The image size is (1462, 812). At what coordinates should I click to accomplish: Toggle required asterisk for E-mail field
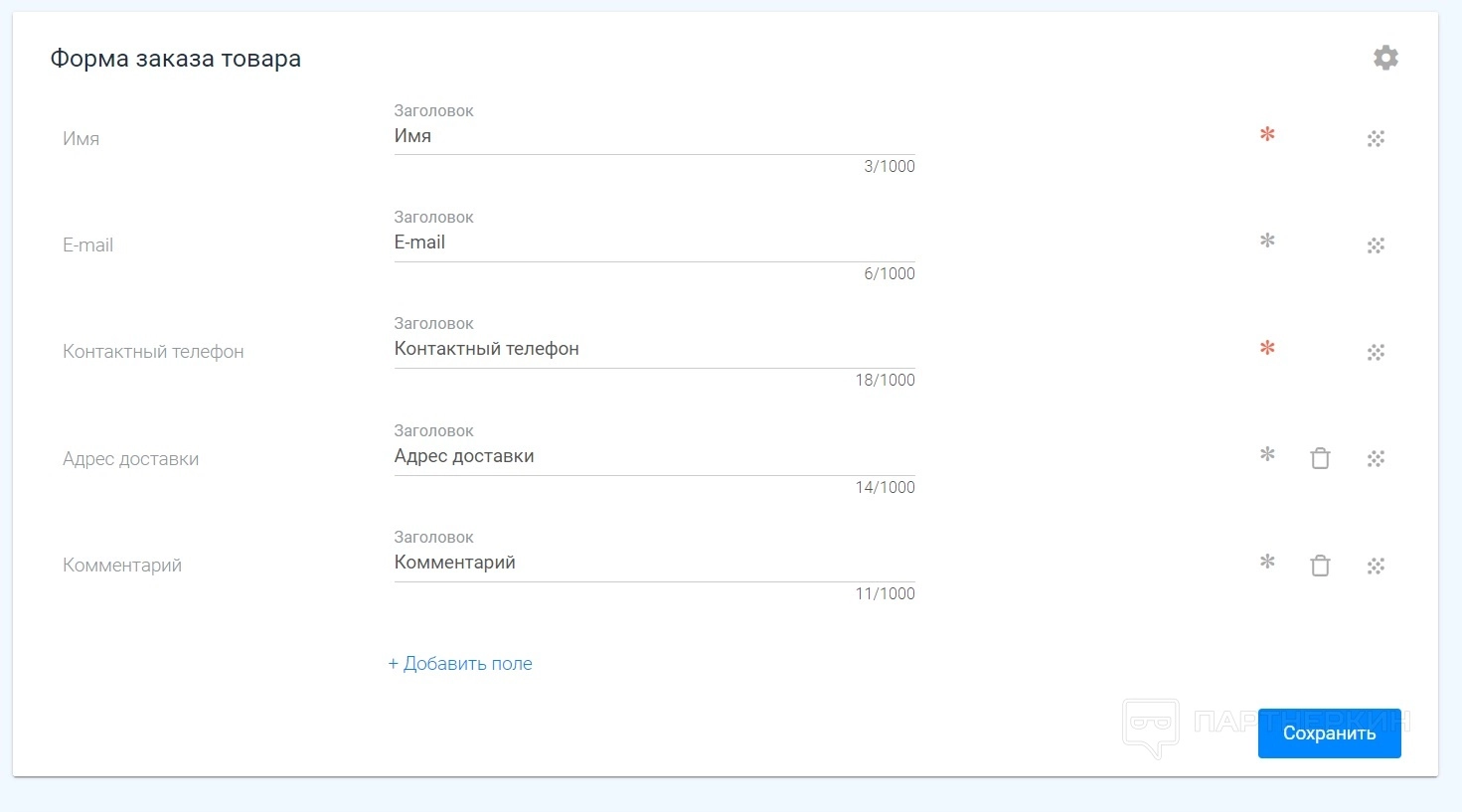click(1267, 241)
